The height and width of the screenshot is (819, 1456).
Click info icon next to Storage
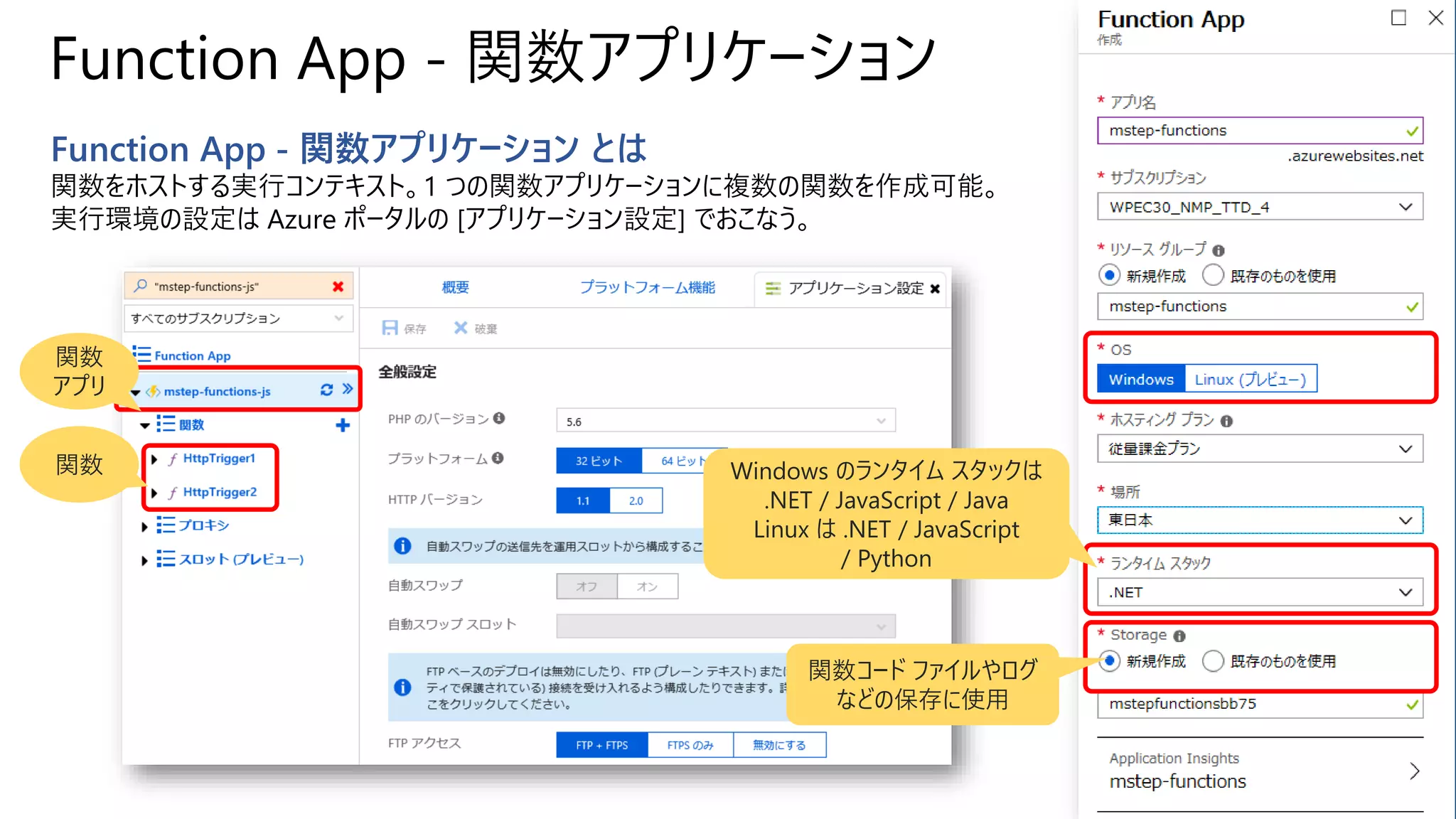(1179, 636)
